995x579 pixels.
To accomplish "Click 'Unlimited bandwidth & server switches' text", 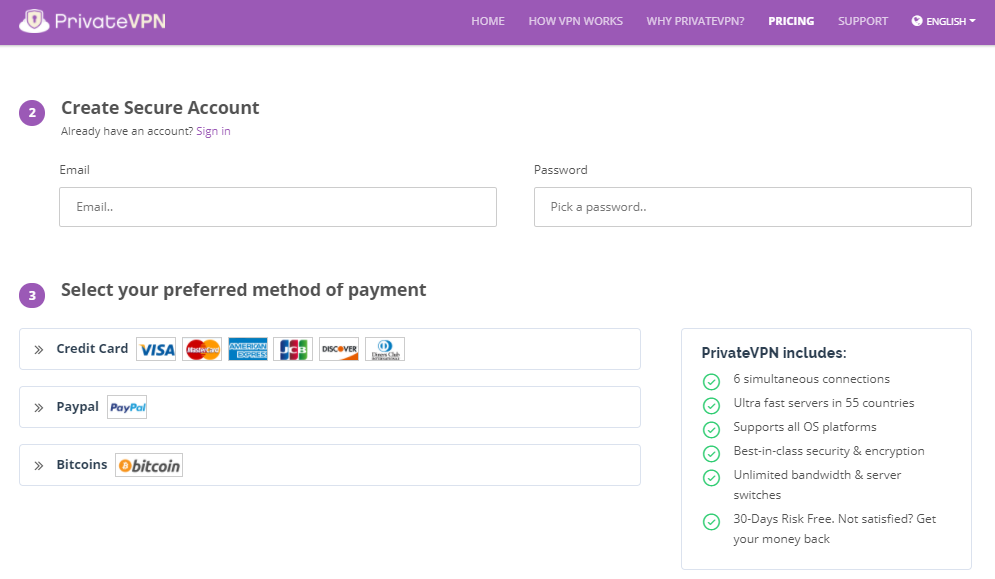I will [x=817, y=485].
